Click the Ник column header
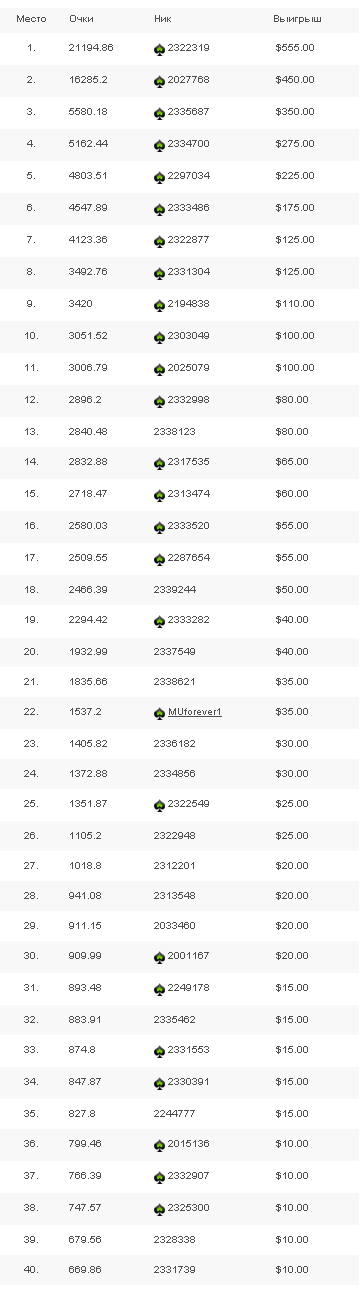 point(163,19)
